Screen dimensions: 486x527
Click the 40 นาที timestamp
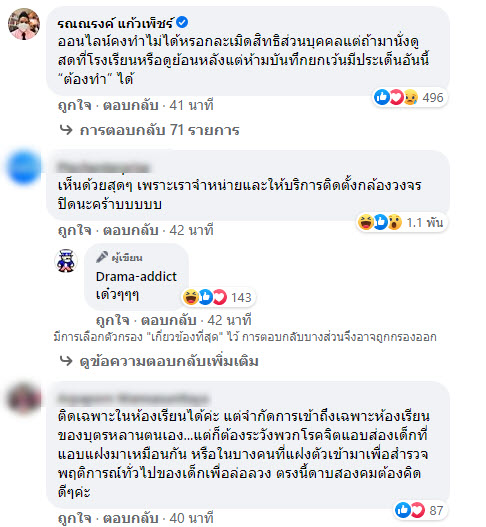click(x=191, y=518)
